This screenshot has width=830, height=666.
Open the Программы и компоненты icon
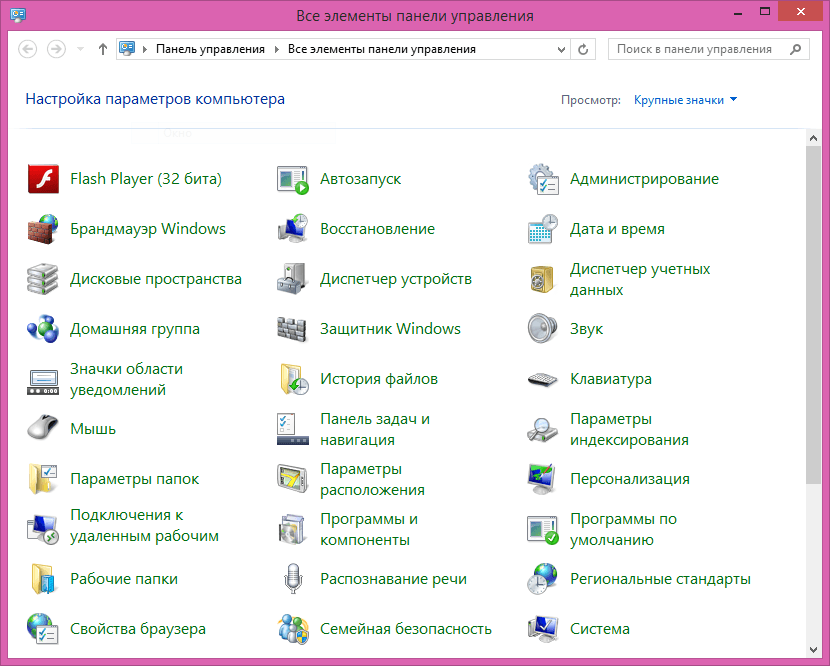click(x=293, y=528)
